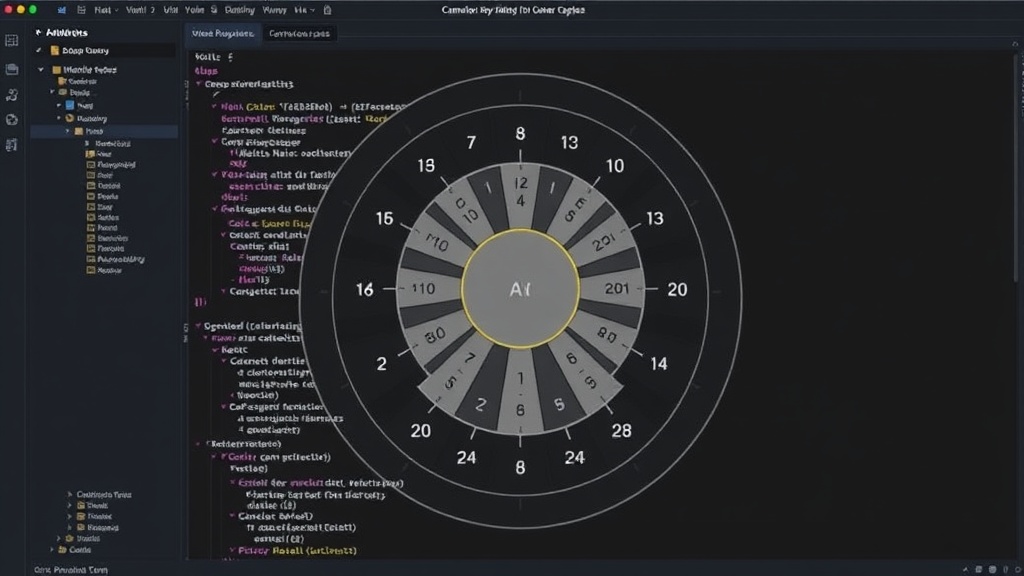
Task: Click the outer dial label "14"
Action: click(659, 364)
